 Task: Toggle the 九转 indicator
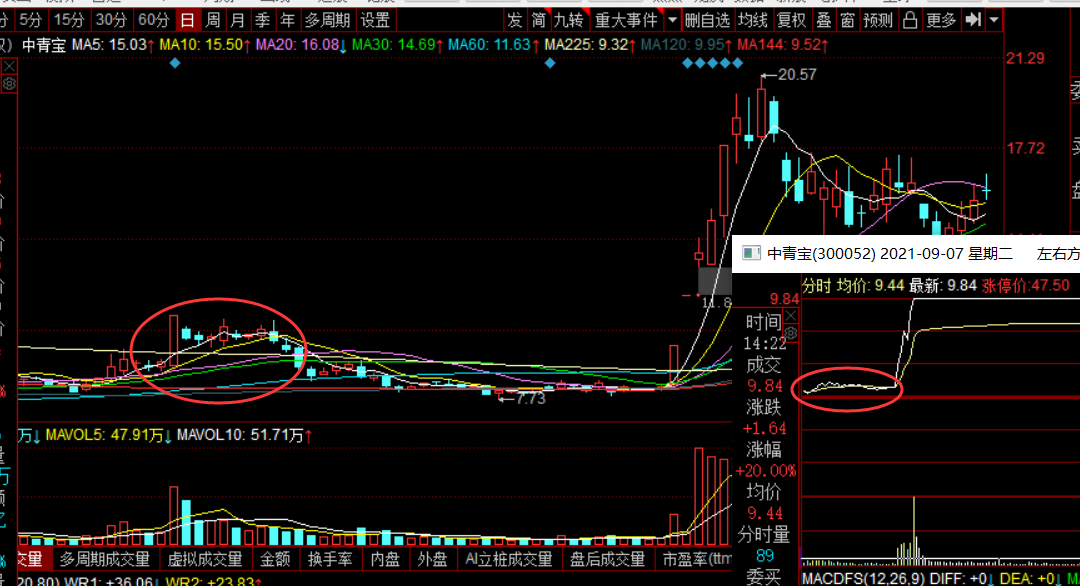point(568,20)
